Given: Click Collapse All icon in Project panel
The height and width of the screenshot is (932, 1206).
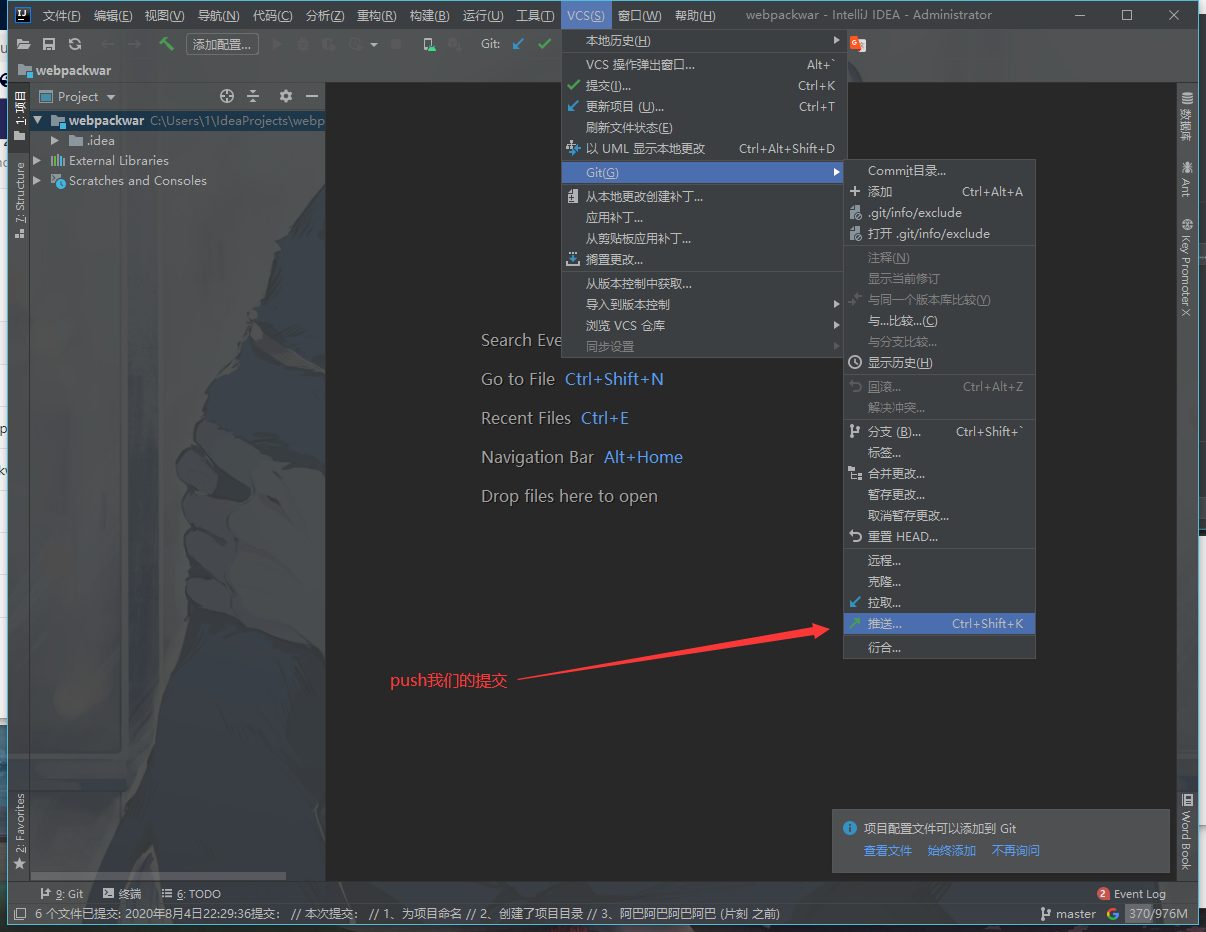Looking at the screenshot, I should 253,96.
